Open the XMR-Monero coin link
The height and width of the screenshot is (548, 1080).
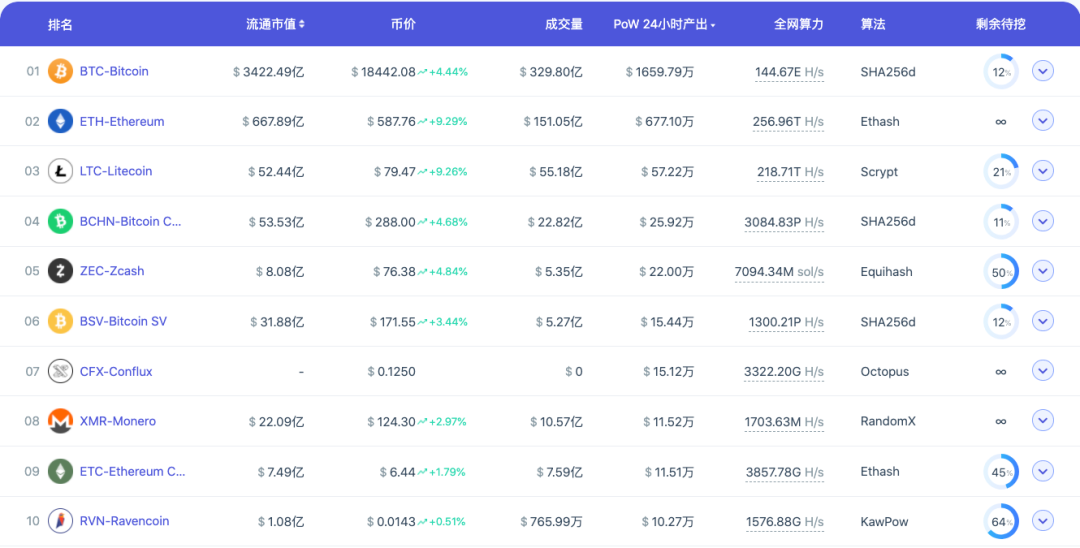point(118,421)
